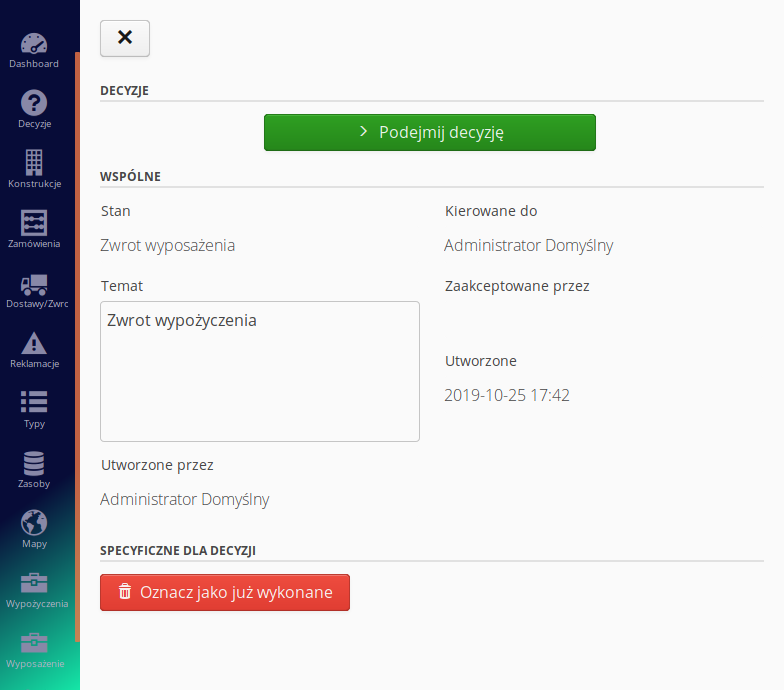Click the trash icon on red button
Image resolution: width=784 pixels, height=690 pixels.
click(x=125, y=592)
